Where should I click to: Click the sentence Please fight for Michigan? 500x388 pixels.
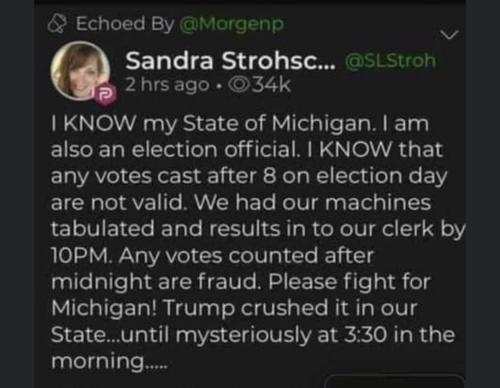coord(241,295)
